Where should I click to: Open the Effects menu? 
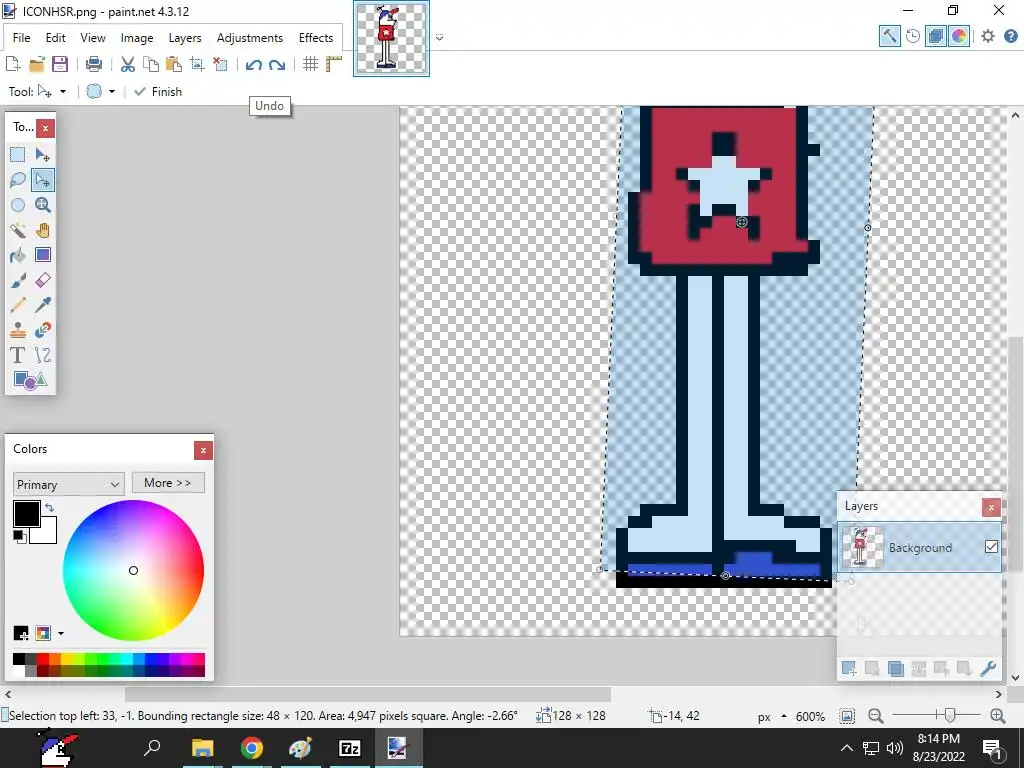pyautogui.click(x=316, y=38)
